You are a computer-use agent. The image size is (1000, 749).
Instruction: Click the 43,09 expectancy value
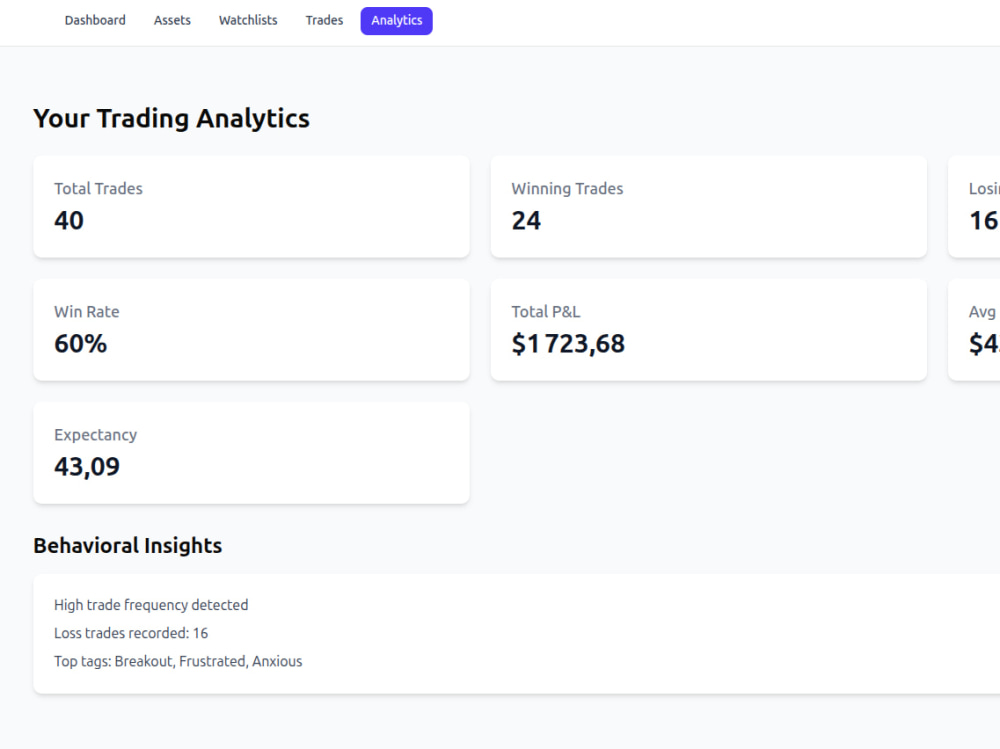pyautogui.click(x=87, y=467)
